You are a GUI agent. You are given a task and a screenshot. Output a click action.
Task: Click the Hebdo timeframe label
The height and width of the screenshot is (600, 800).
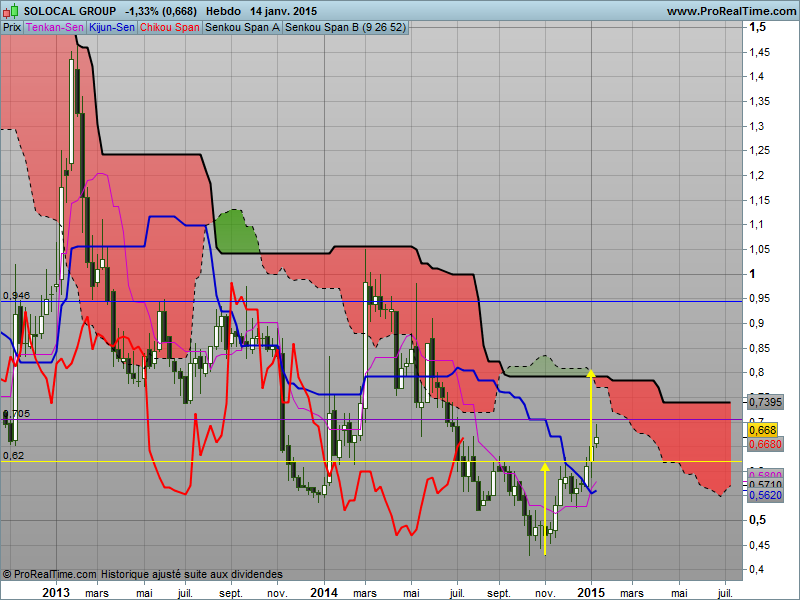tap(223, 11)
